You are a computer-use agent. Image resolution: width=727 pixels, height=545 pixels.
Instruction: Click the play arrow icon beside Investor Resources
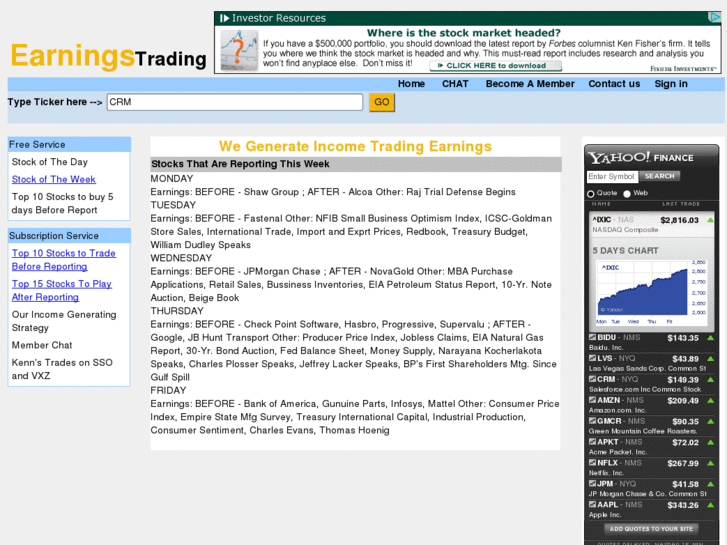pos(224,18)
